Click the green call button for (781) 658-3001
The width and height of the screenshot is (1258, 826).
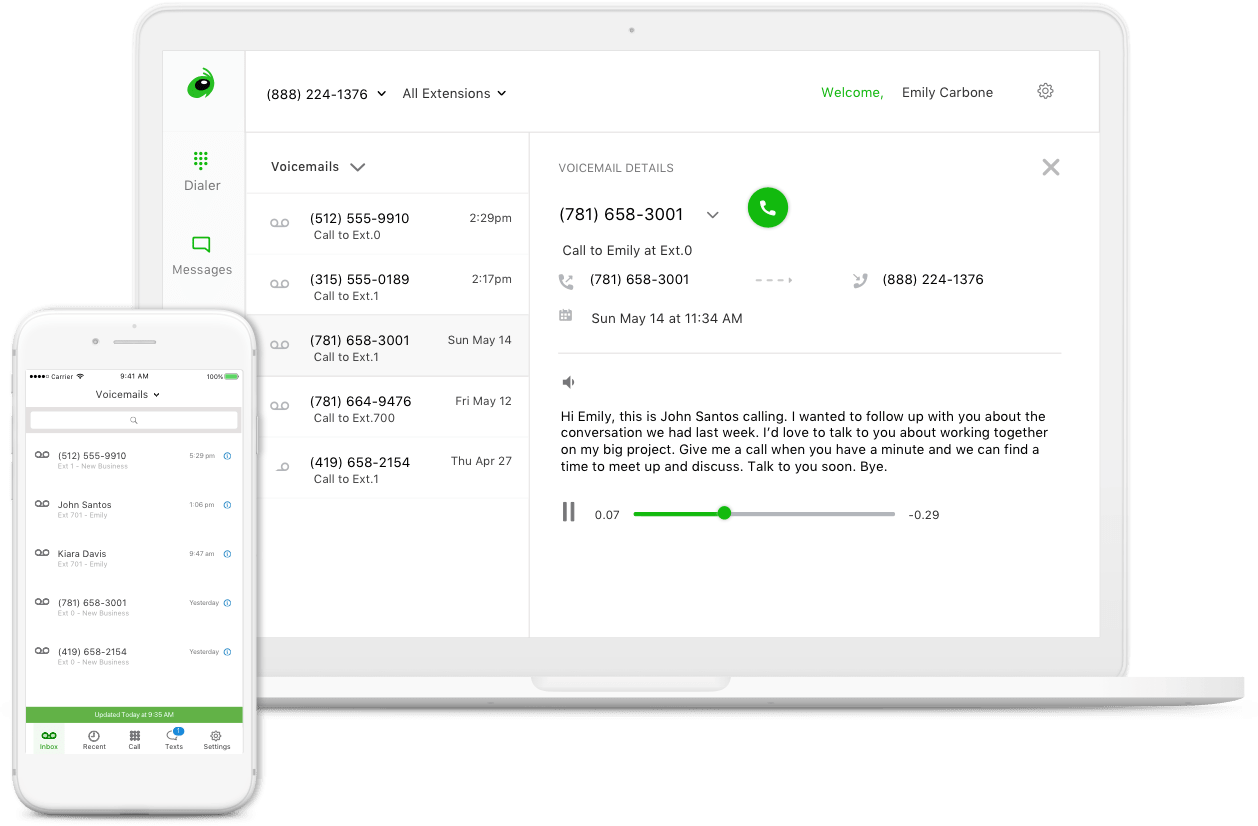[x=767, y=208]
